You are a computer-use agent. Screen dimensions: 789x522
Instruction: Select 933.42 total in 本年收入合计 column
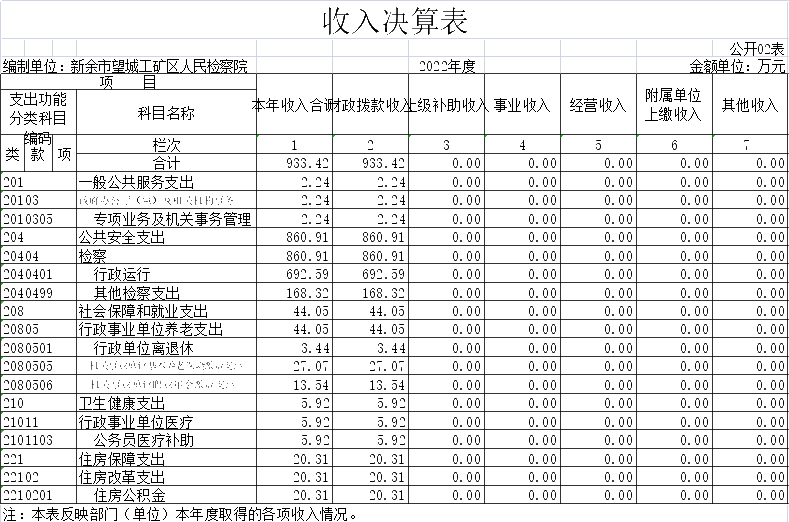pos(294,163)
